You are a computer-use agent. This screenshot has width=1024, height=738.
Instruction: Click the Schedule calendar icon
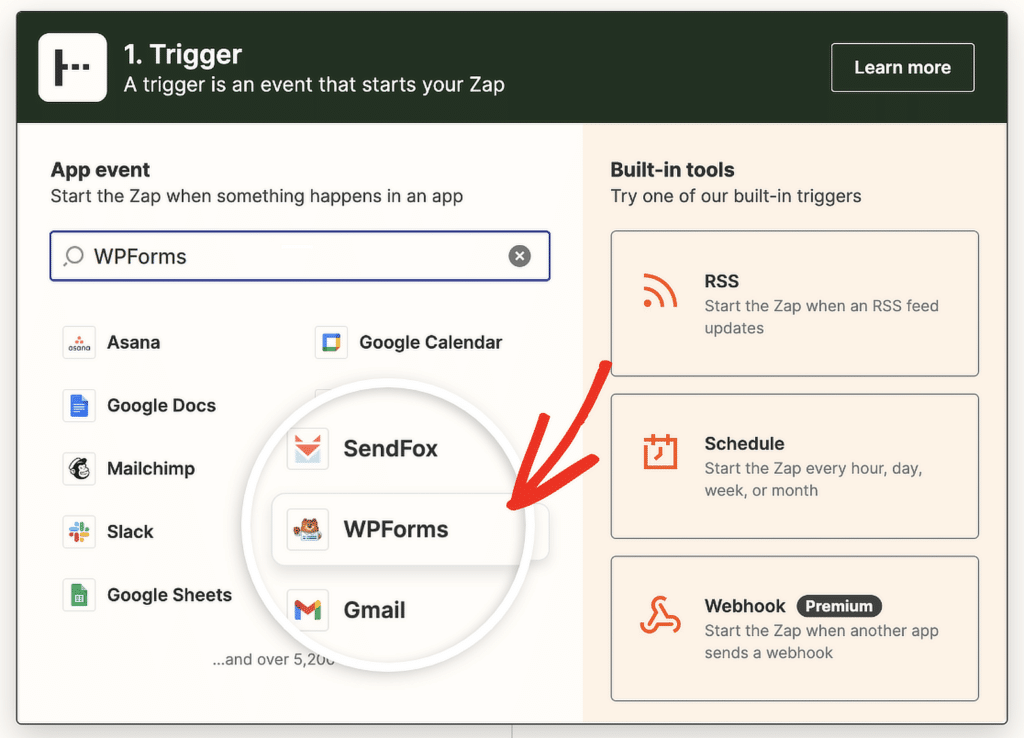pos(661,452)
